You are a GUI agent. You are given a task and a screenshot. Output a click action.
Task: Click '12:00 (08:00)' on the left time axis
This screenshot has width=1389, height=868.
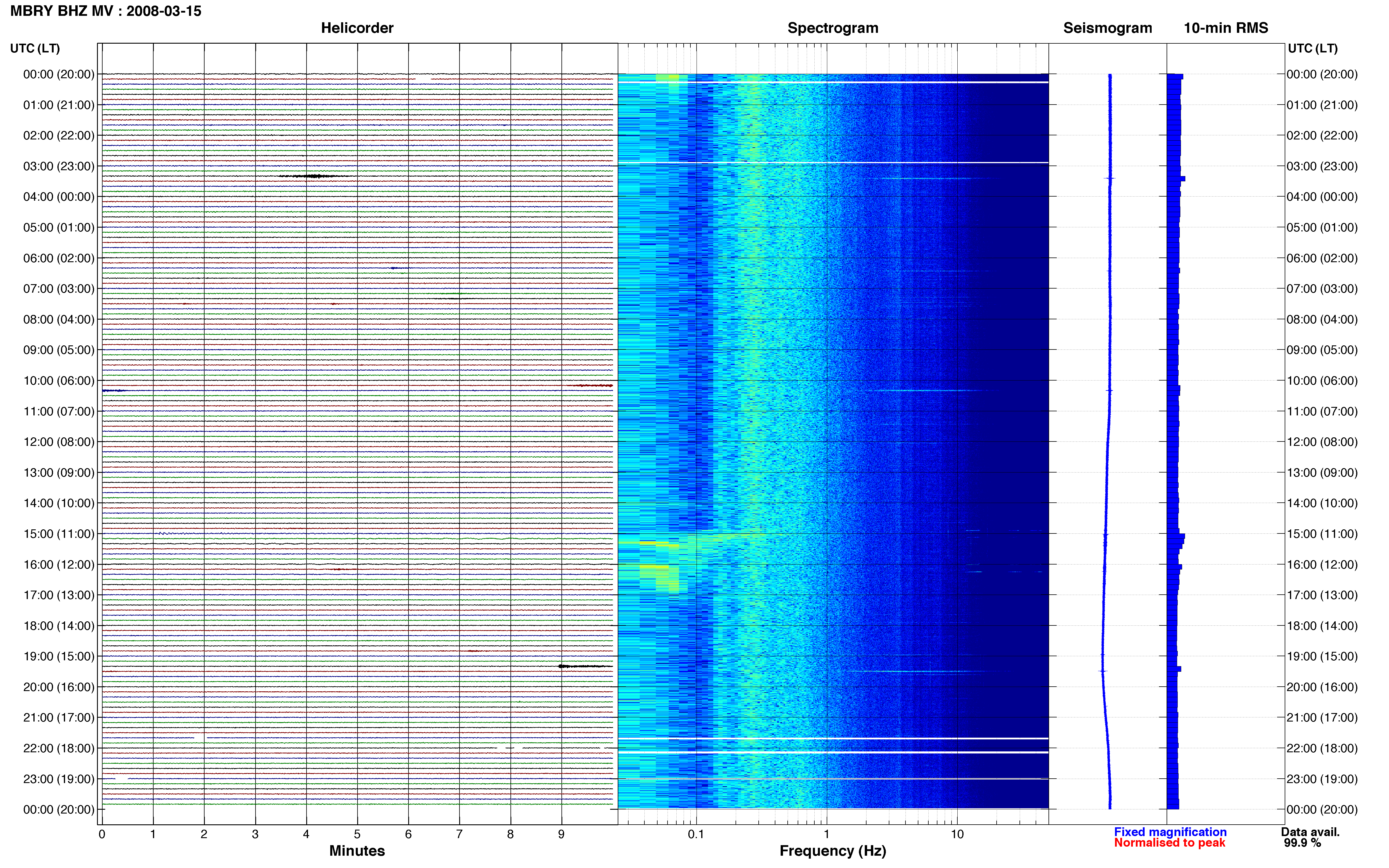pos(59,442)
